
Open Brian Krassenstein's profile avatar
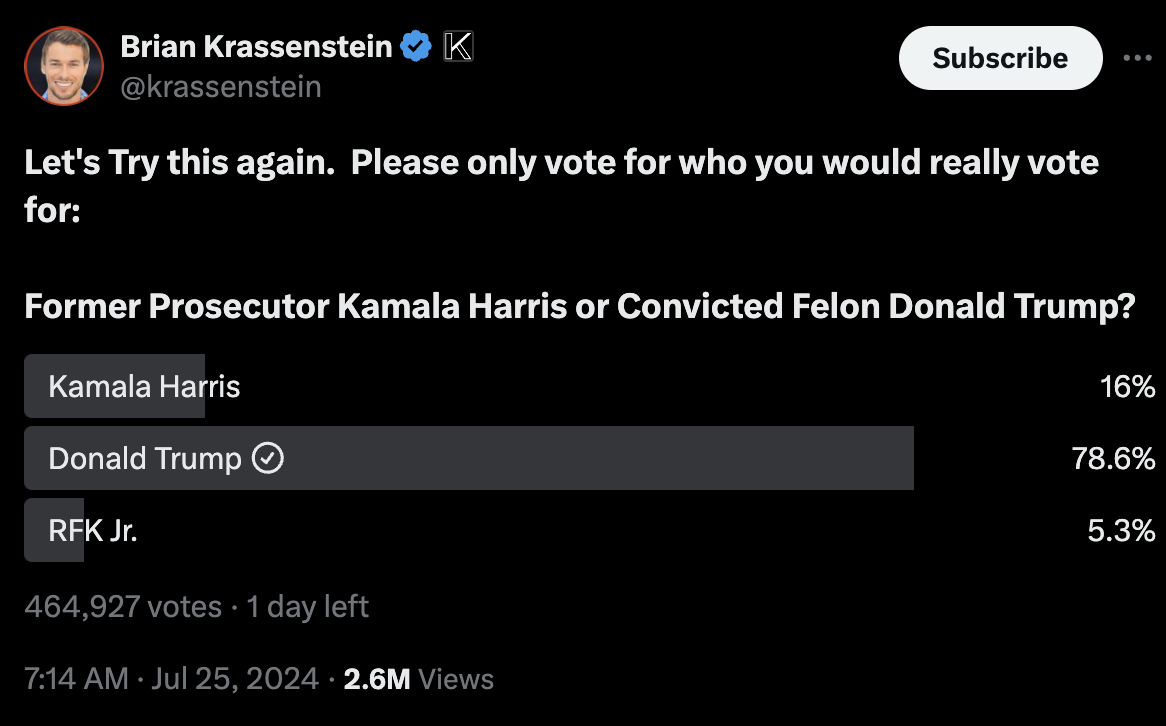point(64,66)
